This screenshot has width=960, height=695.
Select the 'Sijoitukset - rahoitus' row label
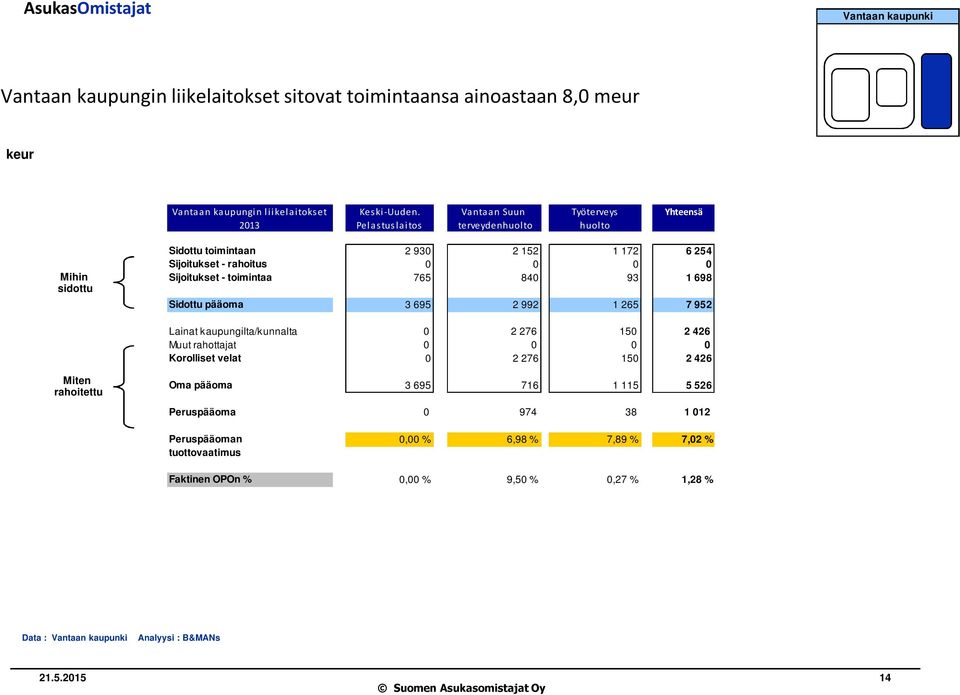point(217,264)
